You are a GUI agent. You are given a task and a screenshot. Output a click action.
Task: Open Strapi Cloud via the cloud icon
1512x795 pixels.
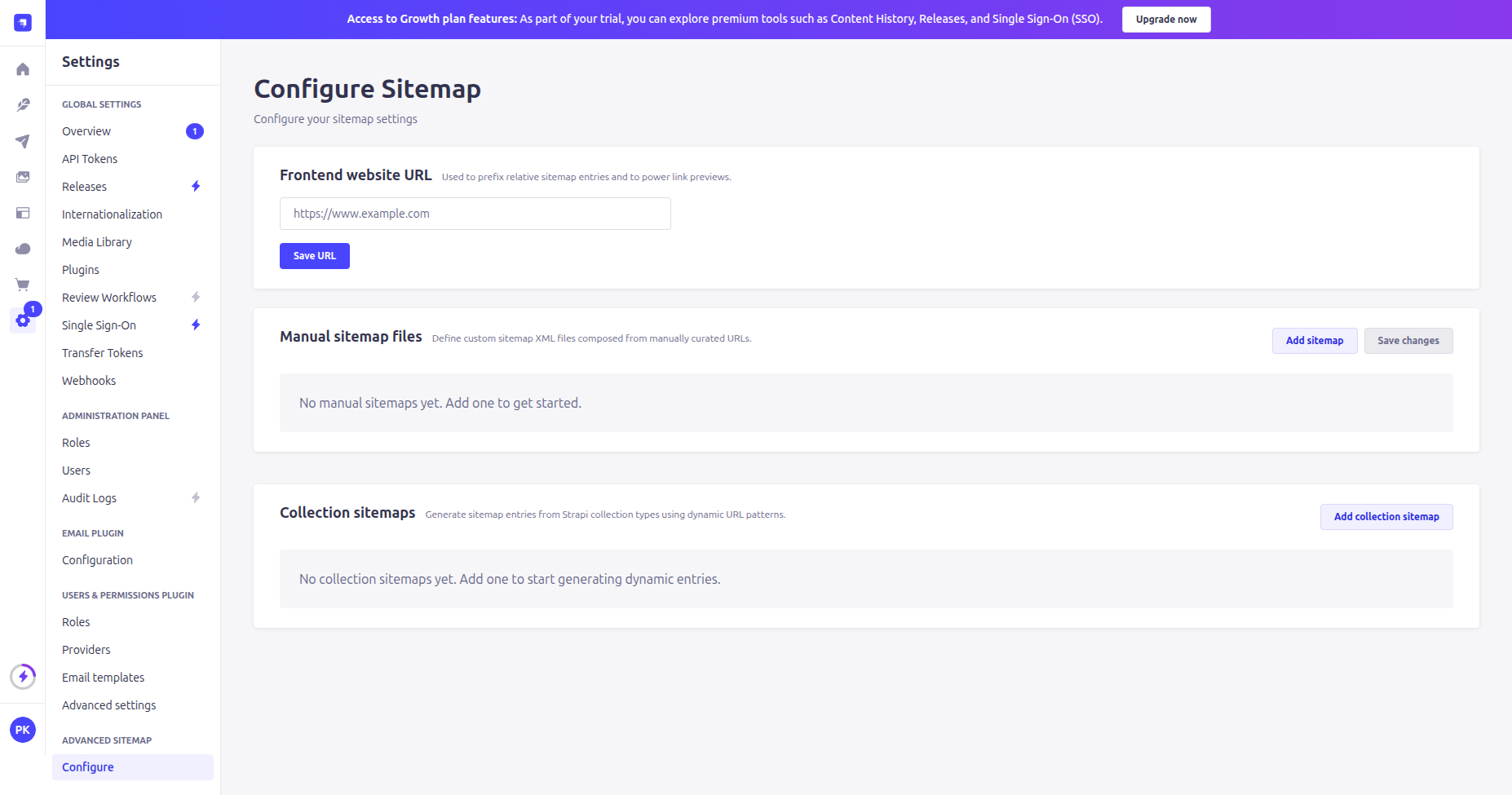(x=23, y=249)
